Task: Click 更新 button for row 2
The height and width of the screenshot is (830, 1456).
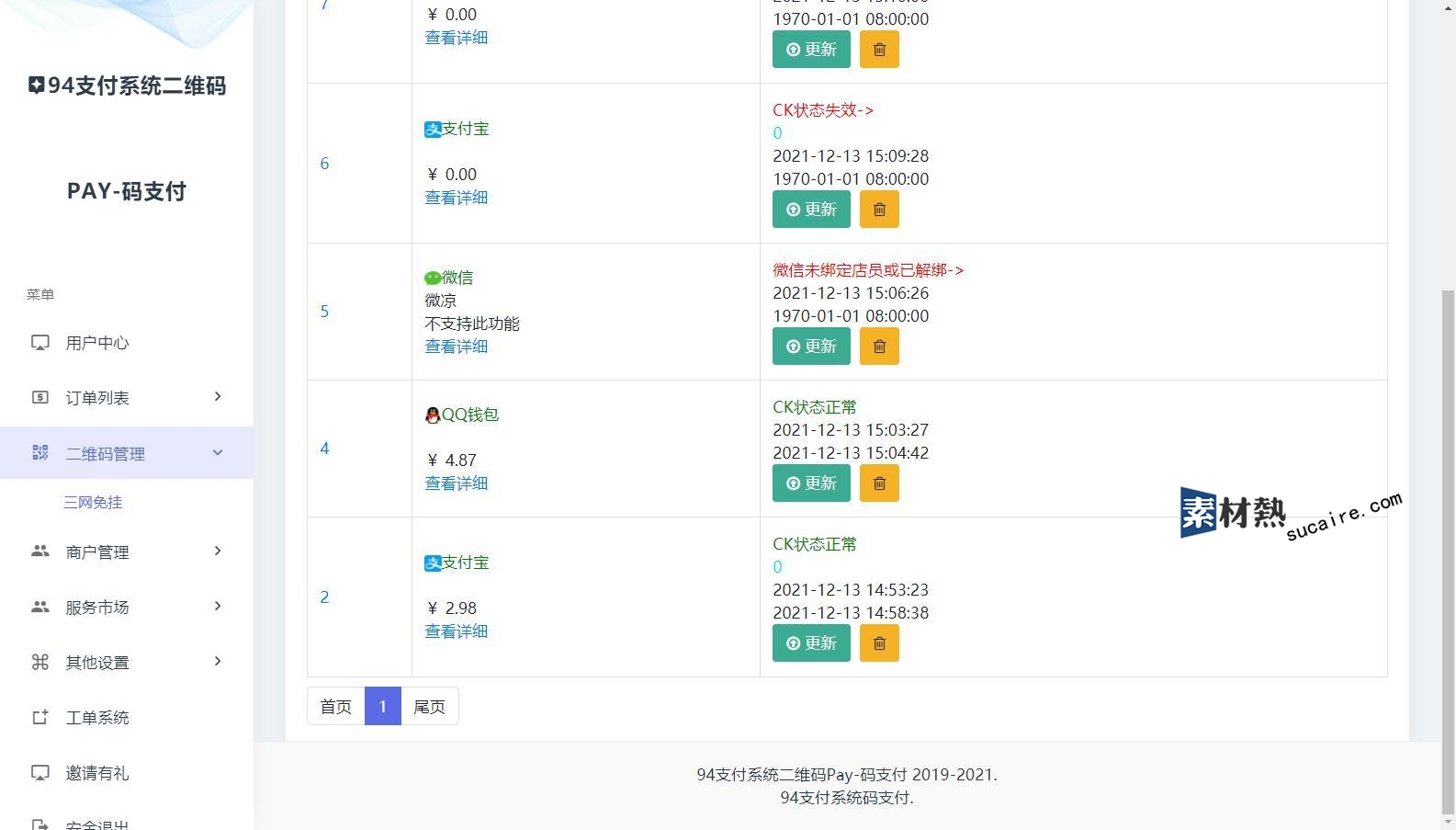Action: (x=811, y=643)
